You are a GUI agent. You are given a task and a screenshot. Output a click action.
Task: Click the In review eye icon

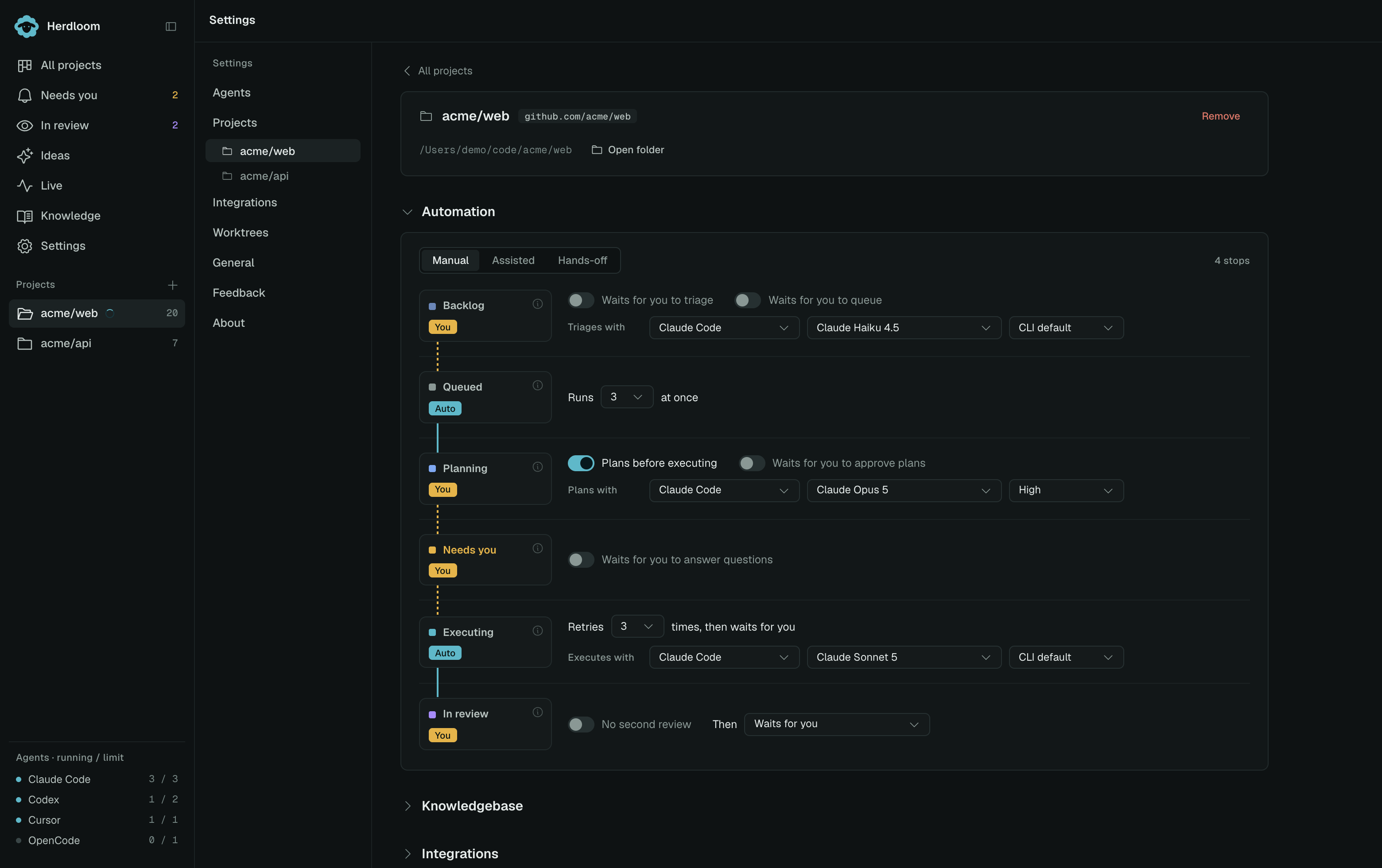click(x=25, y=126)
